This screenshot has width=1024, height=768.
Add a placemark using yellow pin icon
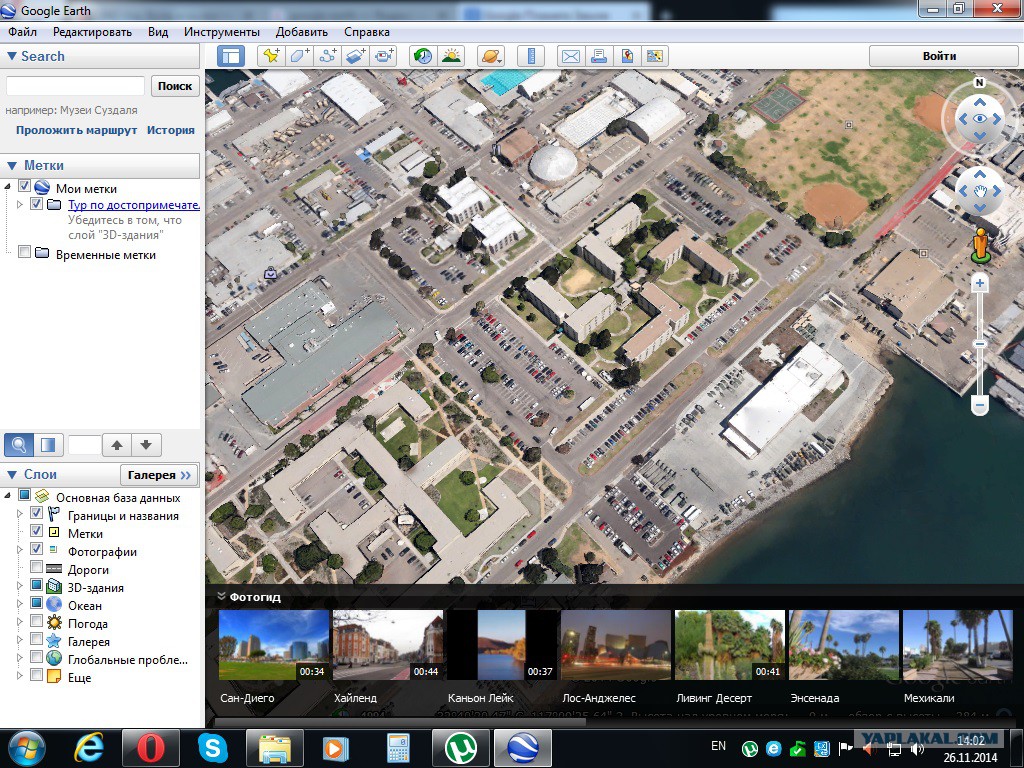tap(270, 56)
